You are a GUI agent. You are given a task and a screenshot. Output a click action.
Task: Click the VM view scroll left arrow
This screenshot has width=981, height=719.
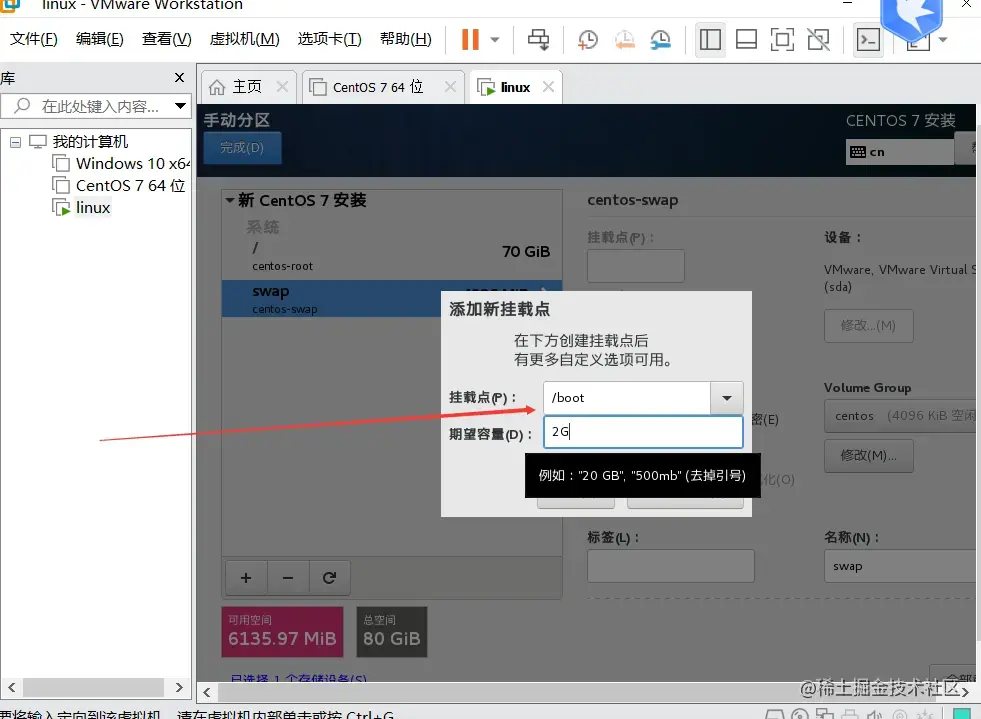tap(206, 692)
